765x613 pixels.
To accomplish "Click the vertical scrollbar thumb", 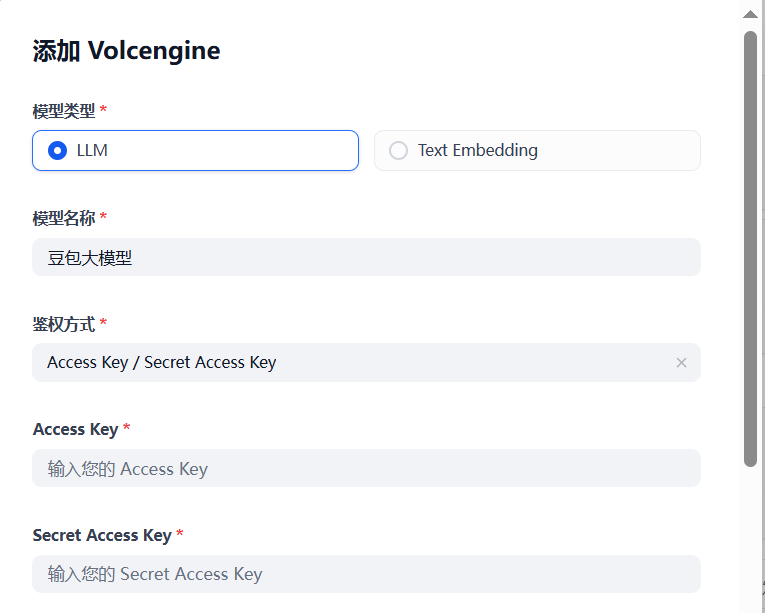I will [750, 248].
